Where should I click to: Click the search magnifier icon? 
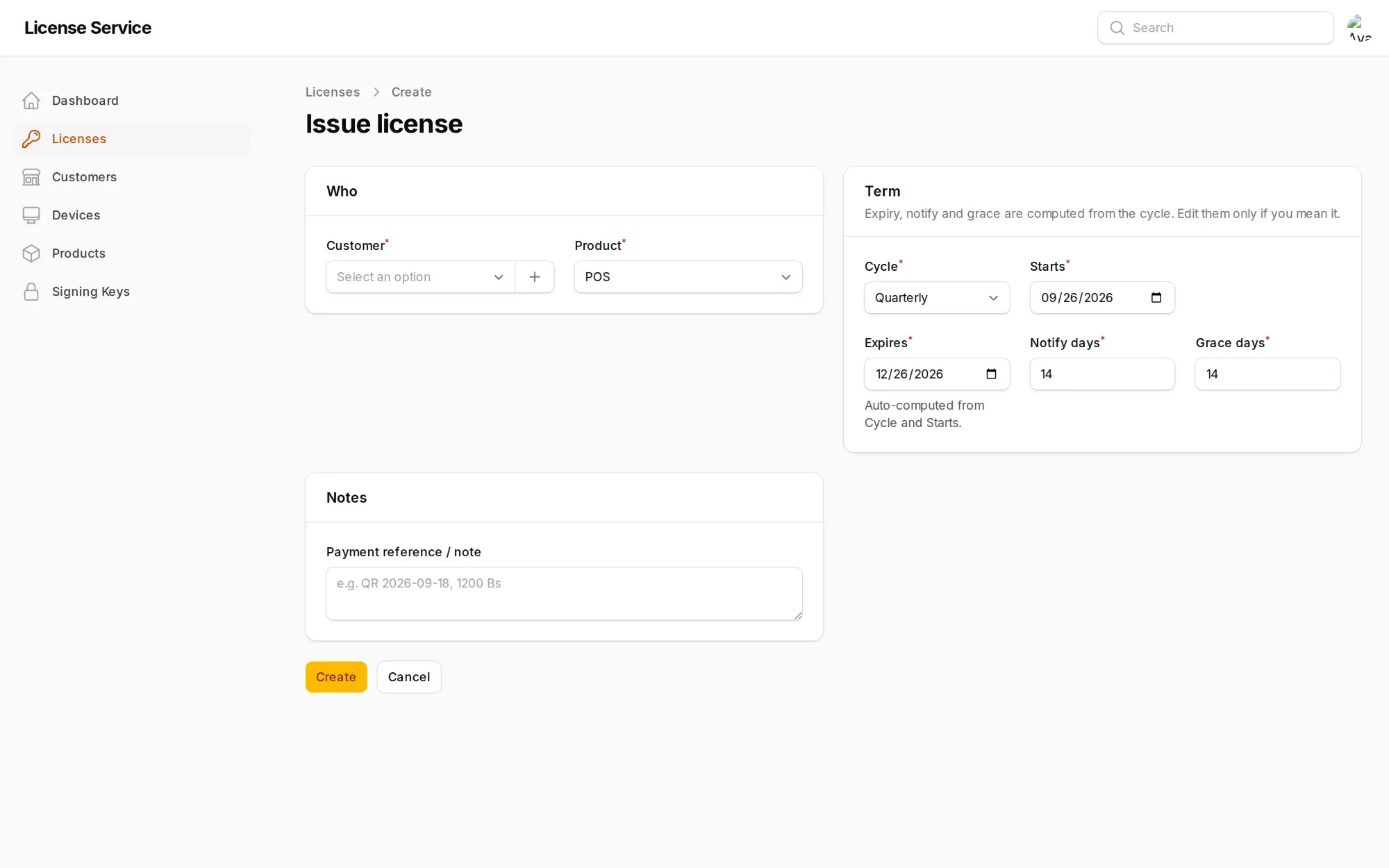click(x=1117, y=28)
